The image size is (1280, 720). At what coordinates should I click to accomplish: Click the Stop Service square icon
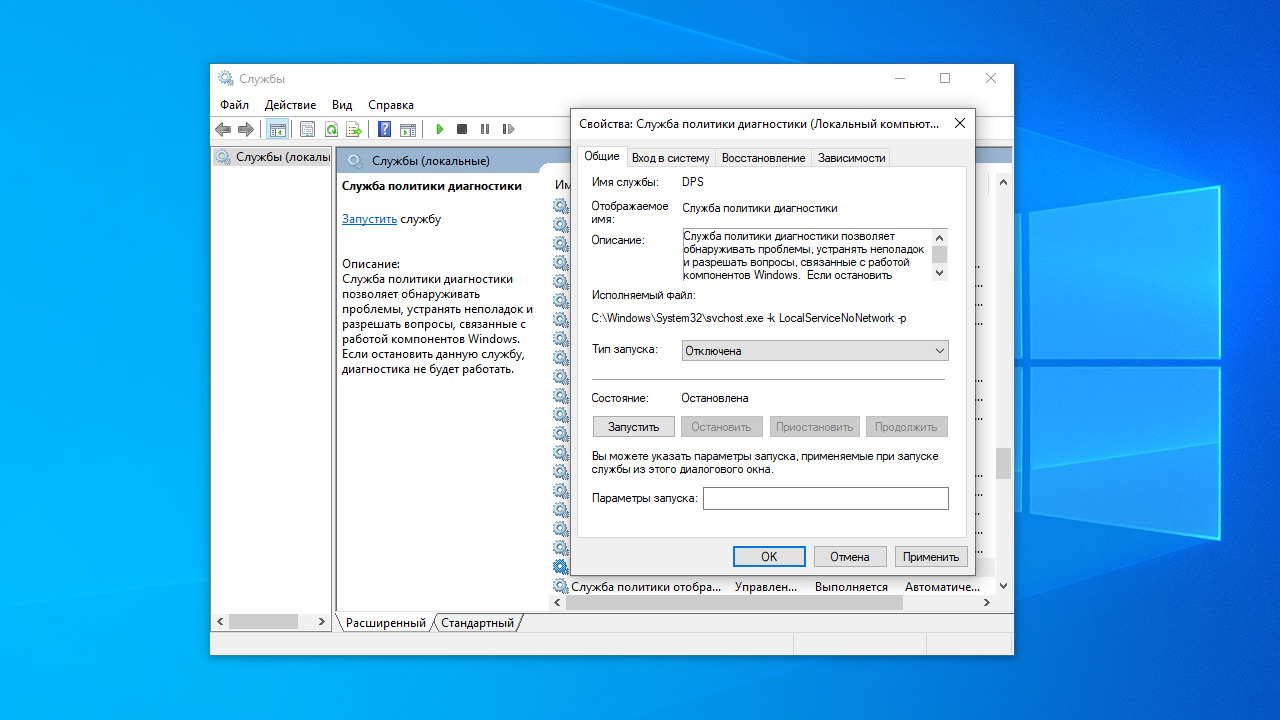point(462,129)
